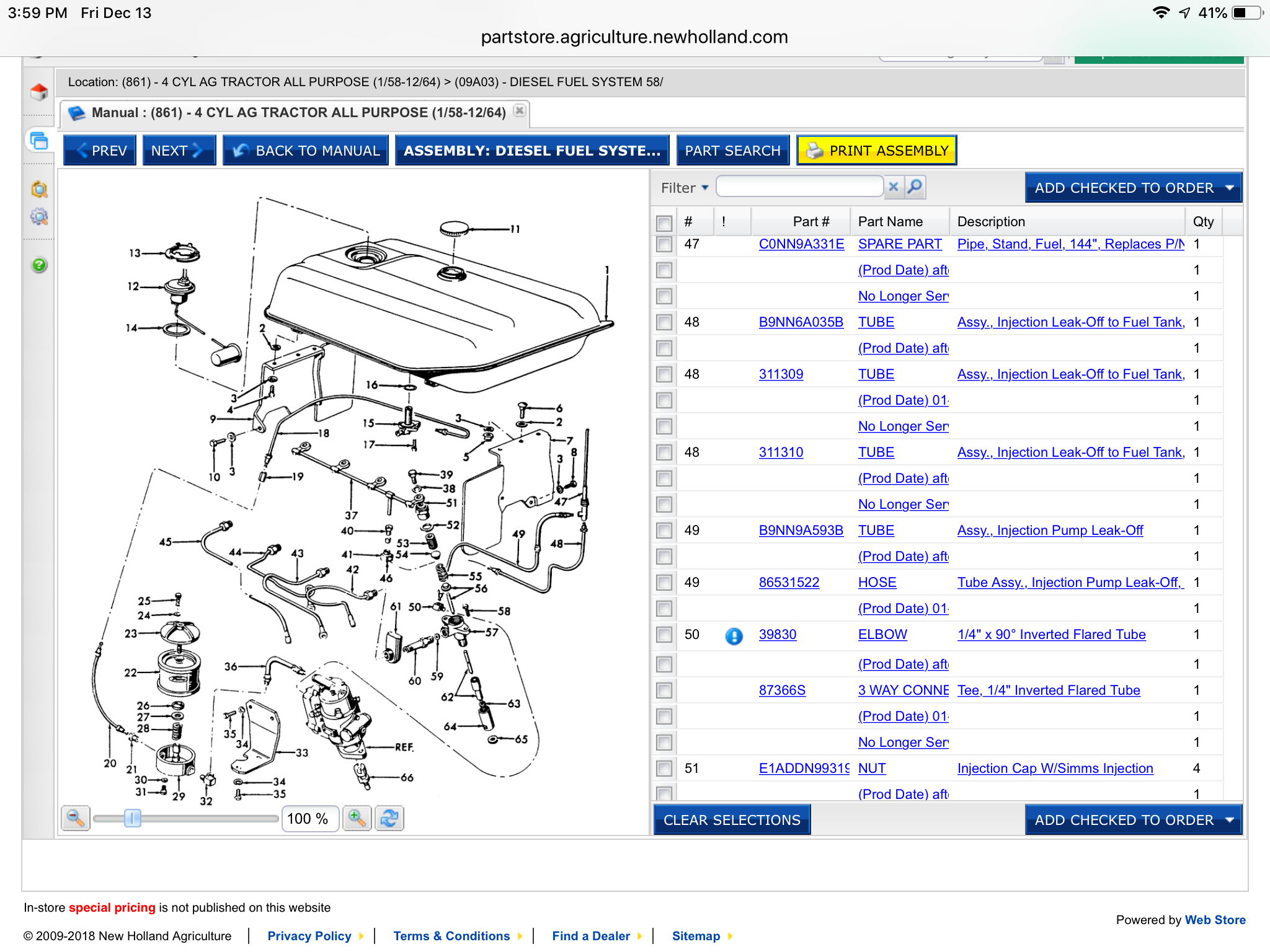Open Injection Cap W/Simms Injection description

tap(1055, 769)
